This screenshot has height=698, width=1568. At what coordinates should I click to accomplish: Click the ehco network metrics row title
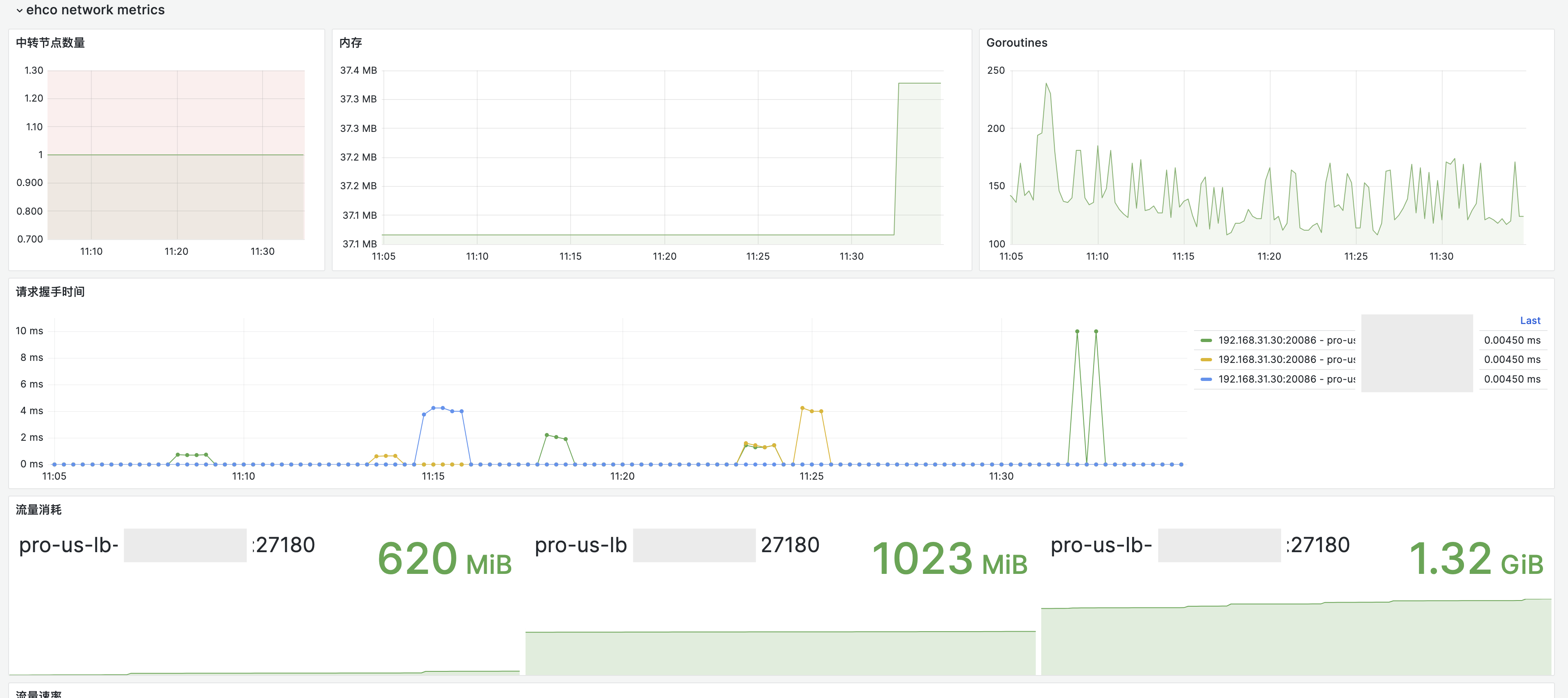click(95, 10)
